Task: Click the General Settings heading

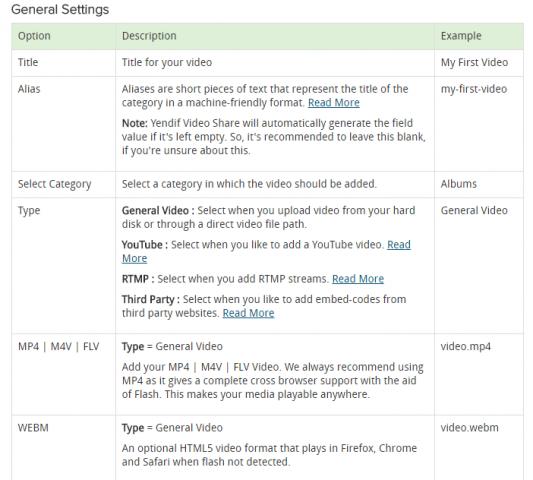Action: click(x=60, y=10)
